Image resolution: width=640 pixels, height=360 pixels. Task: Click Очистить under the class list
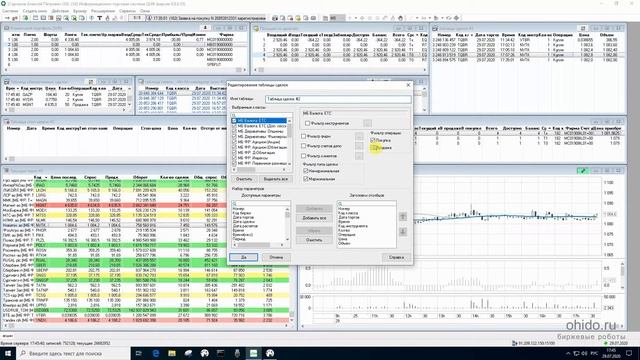[x=244, y=179]
